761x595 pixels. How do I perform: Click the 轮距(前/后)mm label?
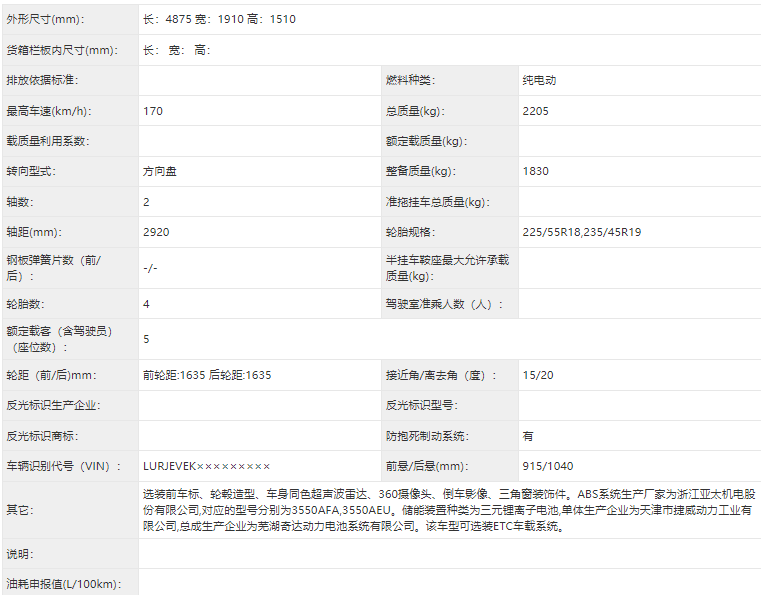click(x=51, y=375)
